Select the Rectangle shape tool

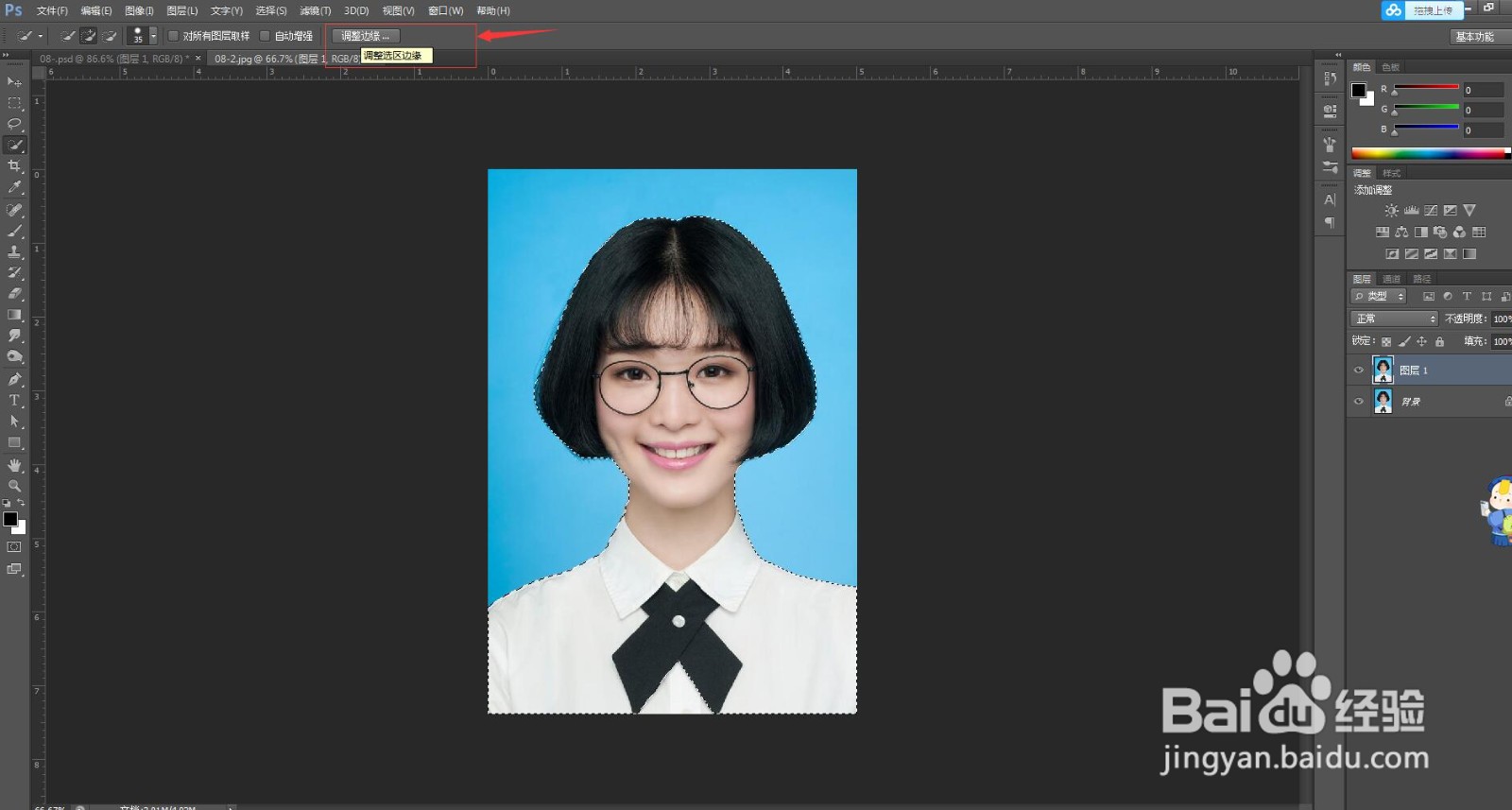point(14,442)
